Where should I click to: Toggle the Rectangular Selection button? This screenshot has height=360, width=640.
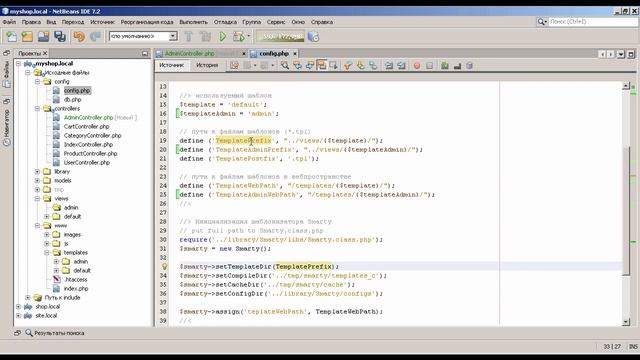click(334, 65)
